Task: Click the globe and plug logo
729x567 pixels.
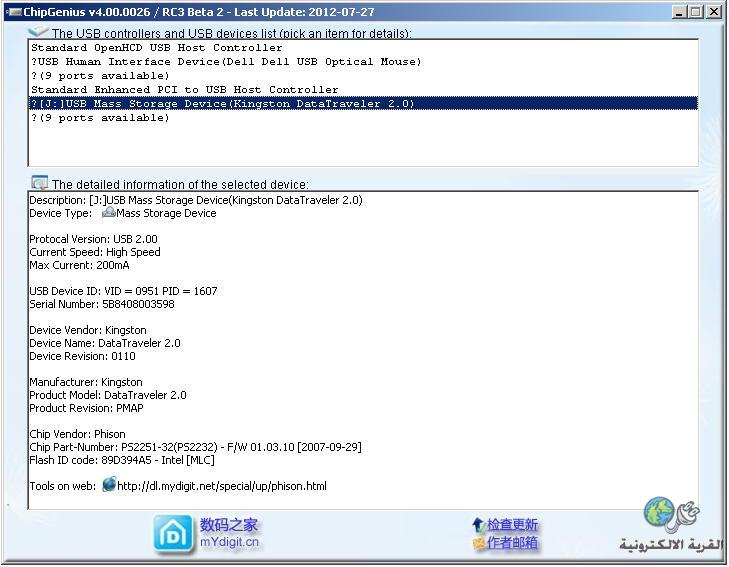Action: click(x=671, y=514)
